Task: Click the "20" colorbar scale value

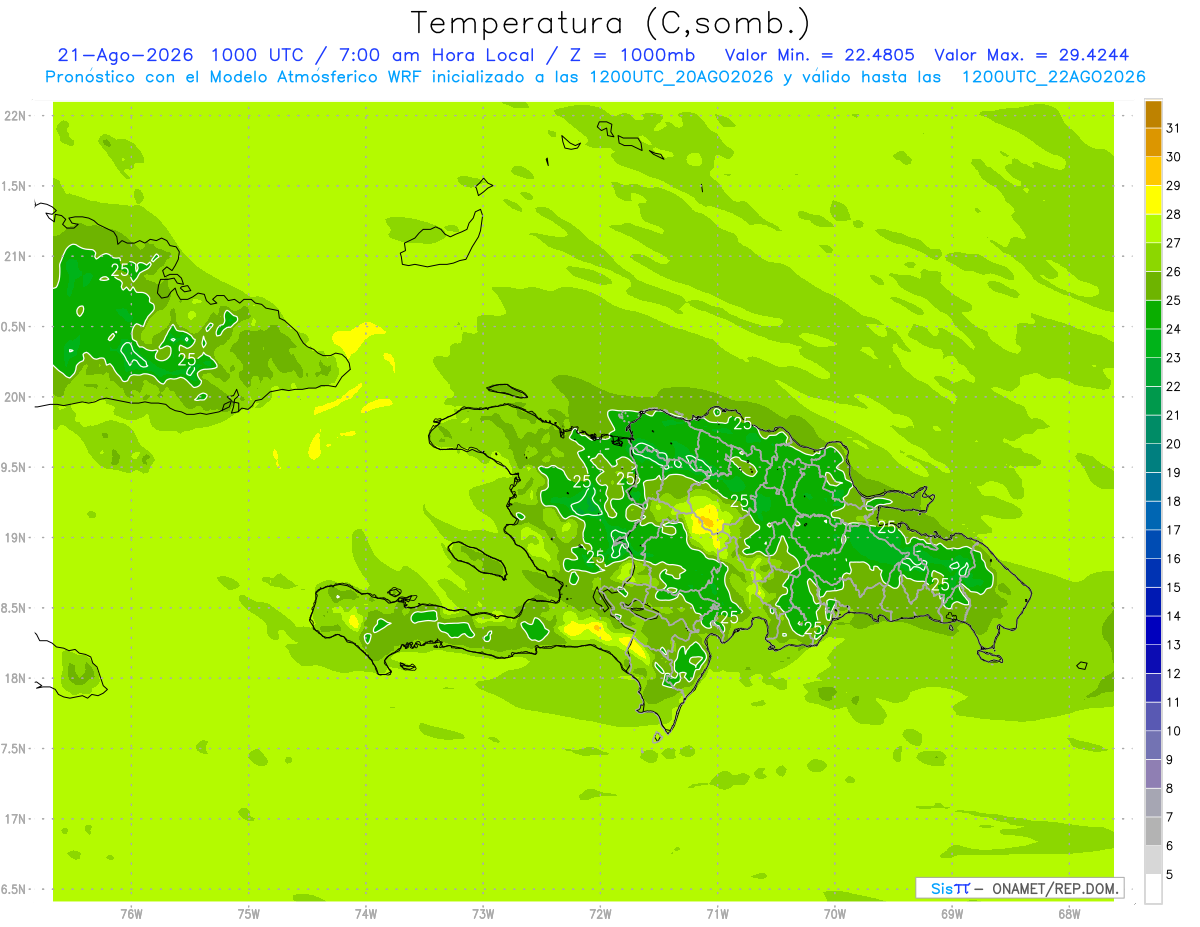Action: click(1174, 444)
